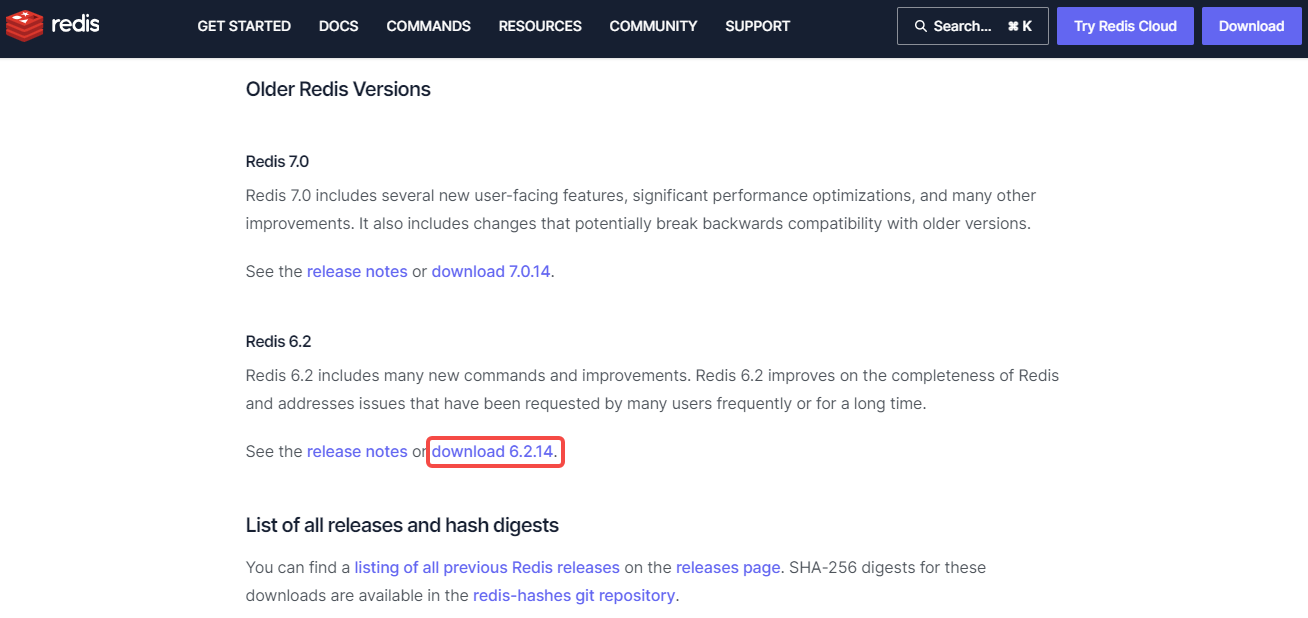Click the List of all releases and hash digests heading
Screen dimensions: 1308x618
pos(402,525)
